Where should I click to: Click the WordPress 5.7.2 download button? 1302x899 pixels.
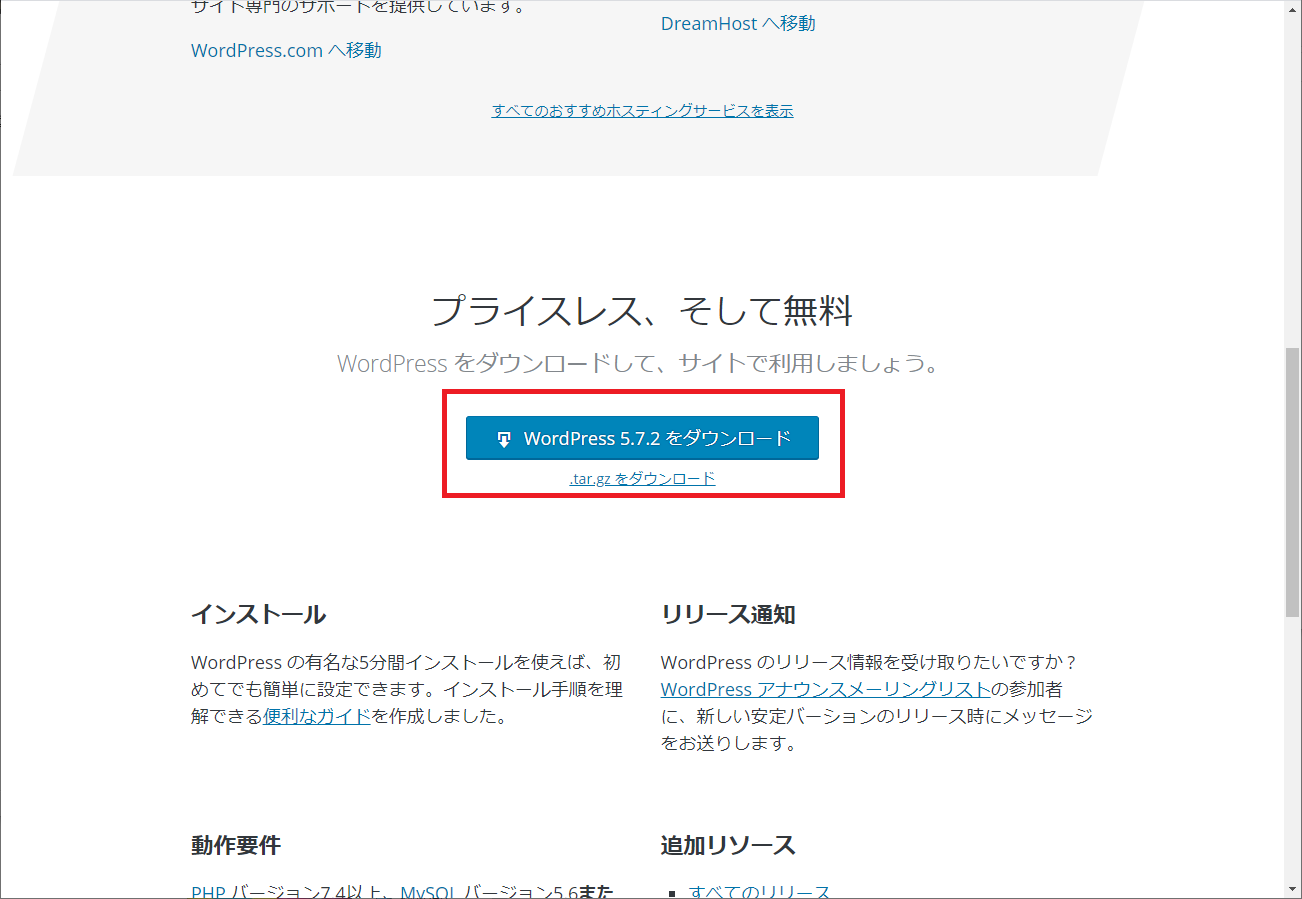tap(642, 438)
